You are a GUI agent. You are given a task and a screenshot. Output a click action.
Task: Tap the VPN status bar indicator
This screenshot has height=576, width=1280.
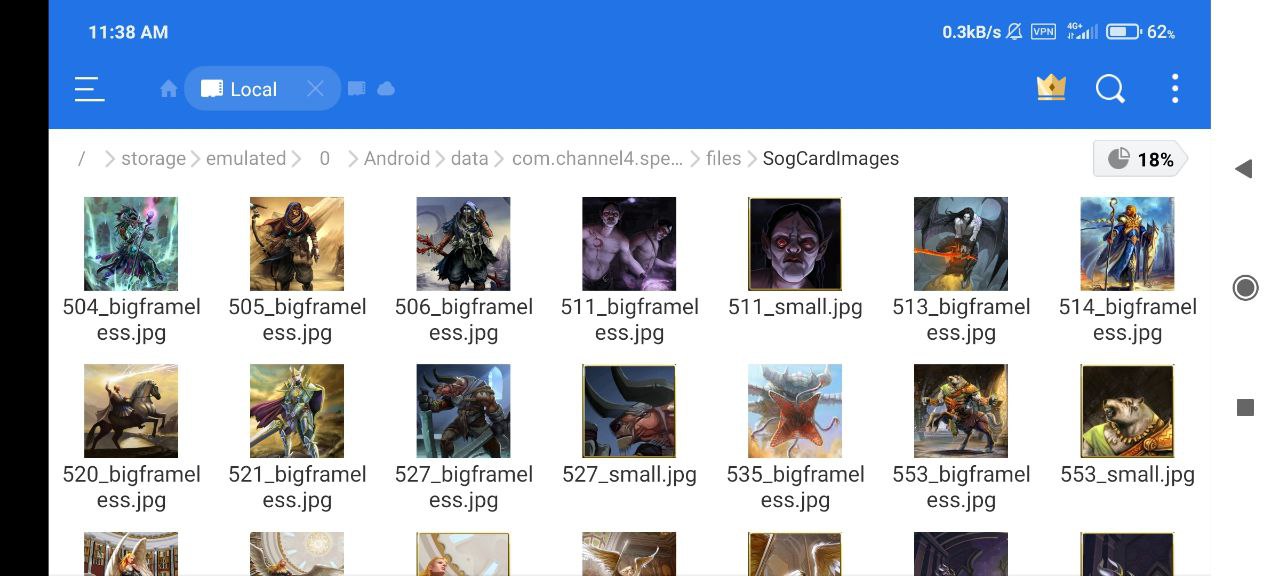click(1043, 32)
